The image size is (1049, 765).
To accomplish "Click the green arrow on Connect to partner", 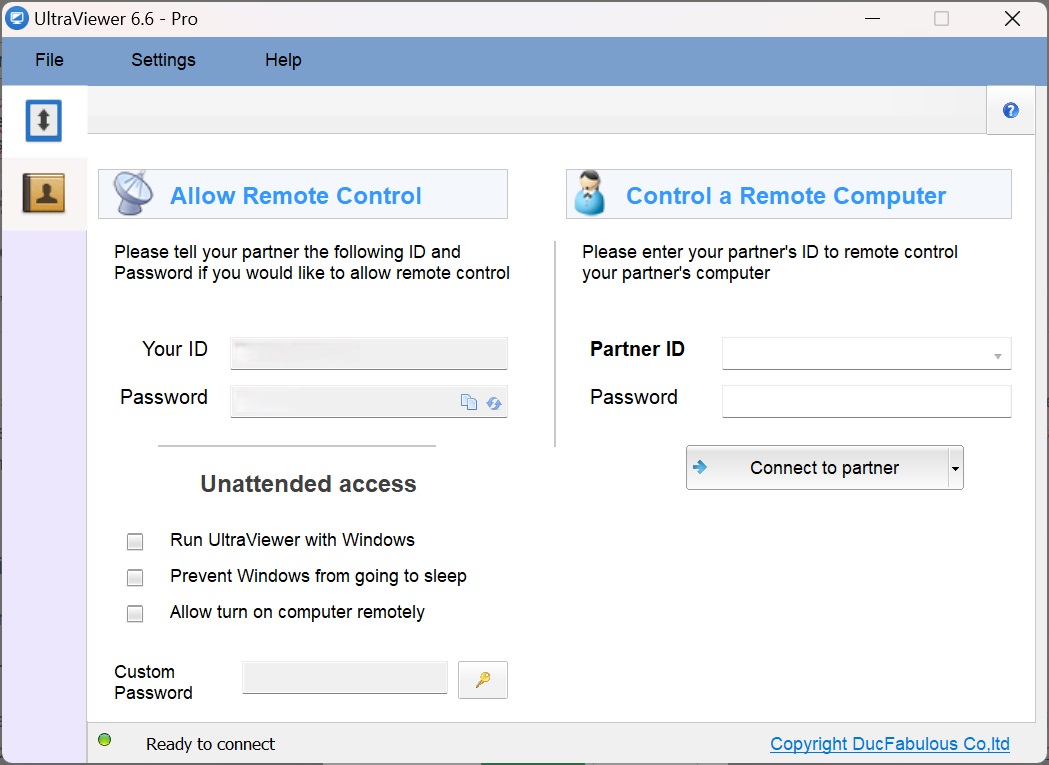I will click(x=701, y=467).
